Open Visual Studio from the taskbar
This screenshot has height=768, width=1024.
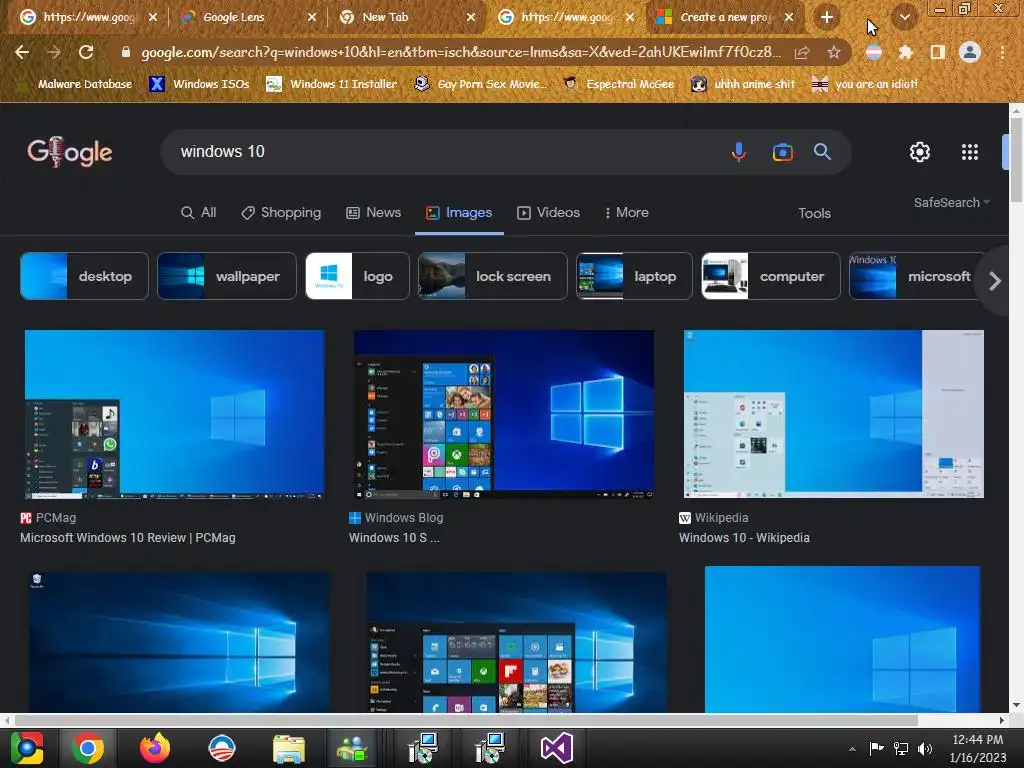click(556, 748)
